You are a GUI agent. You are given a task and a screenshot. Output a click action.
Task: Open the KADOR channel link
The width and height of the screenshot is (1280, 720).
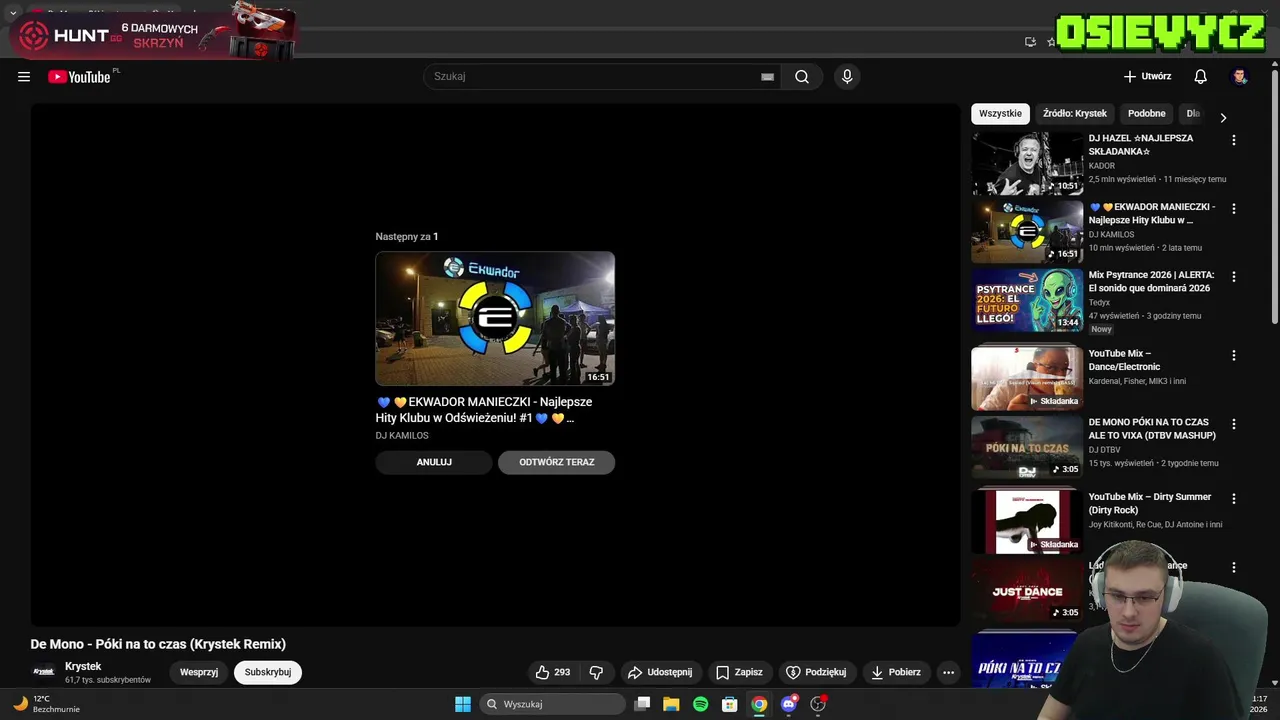point(1102,166)
